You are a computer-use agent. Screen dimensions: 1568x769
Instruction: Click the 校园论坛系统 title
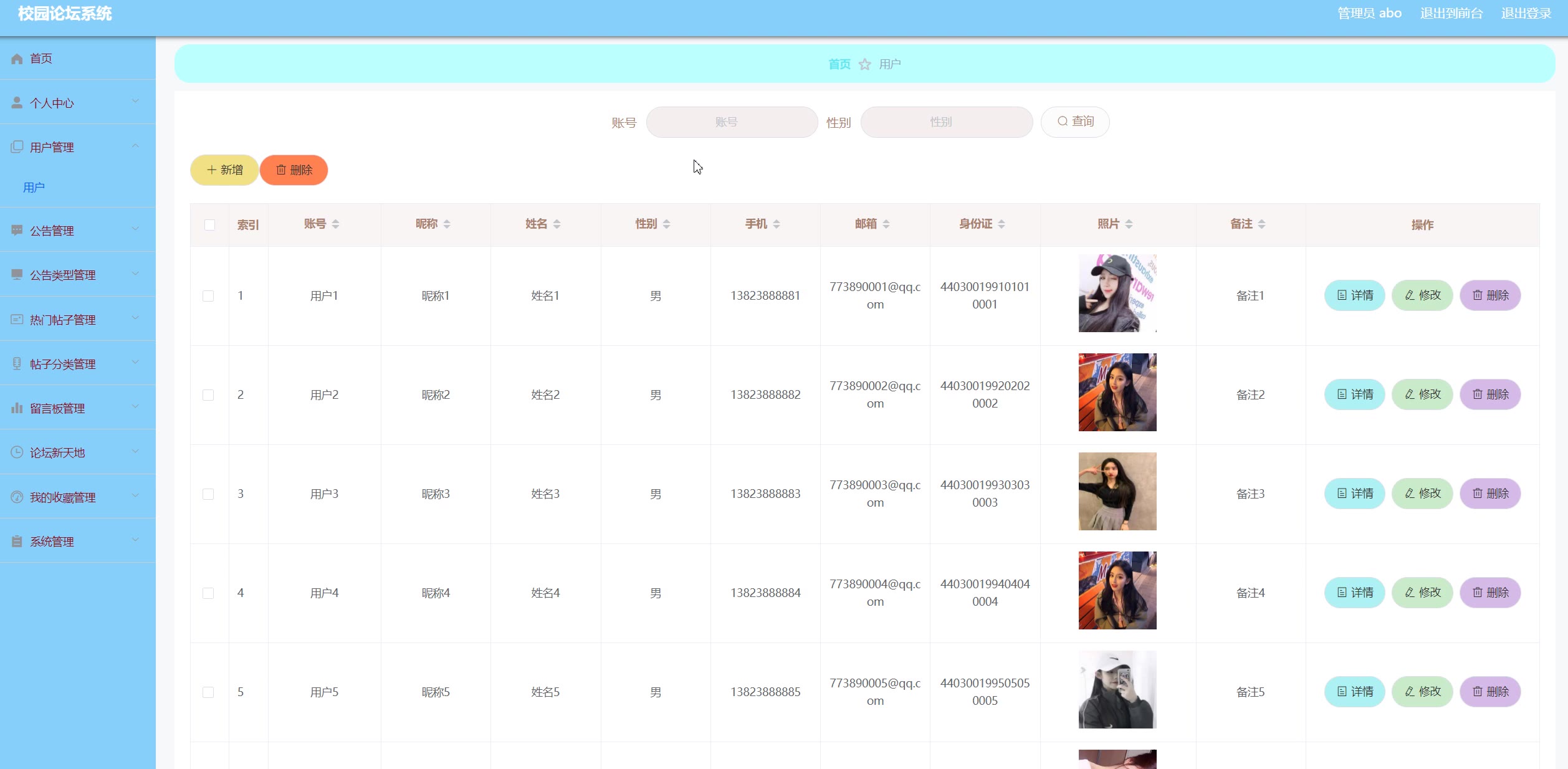tap(65, 14)
